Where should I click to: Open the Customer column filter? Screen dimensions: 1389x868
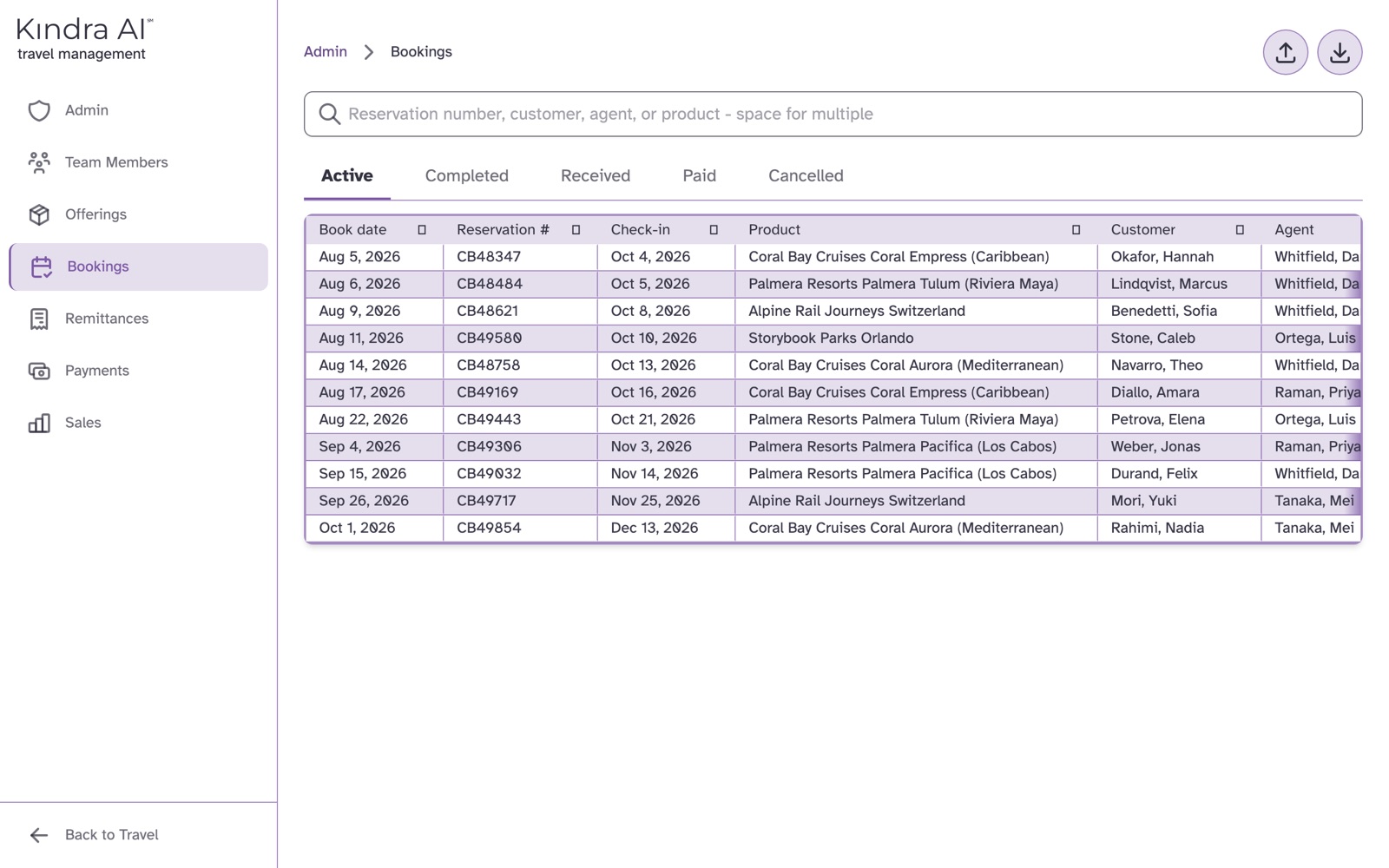tap(1240, 230)
